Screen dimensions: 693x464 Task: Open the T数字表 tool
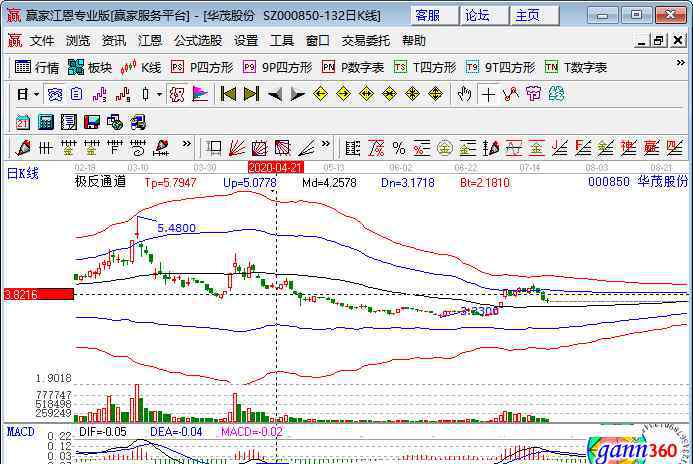pyautogui.click(x=576, y=67)
